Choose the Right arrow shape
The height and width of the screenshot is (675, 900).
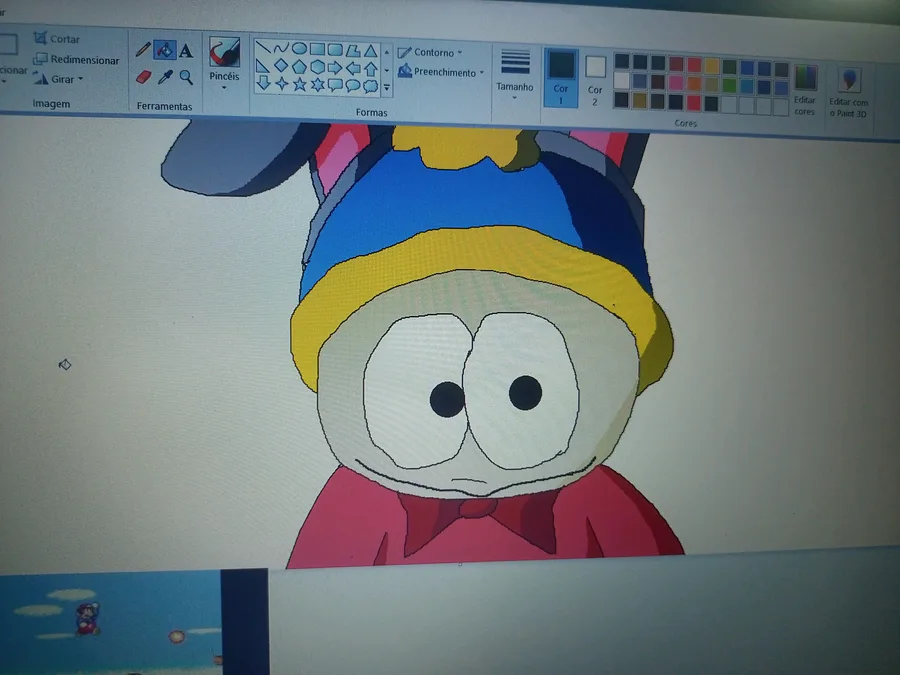(x=335, y=68)
